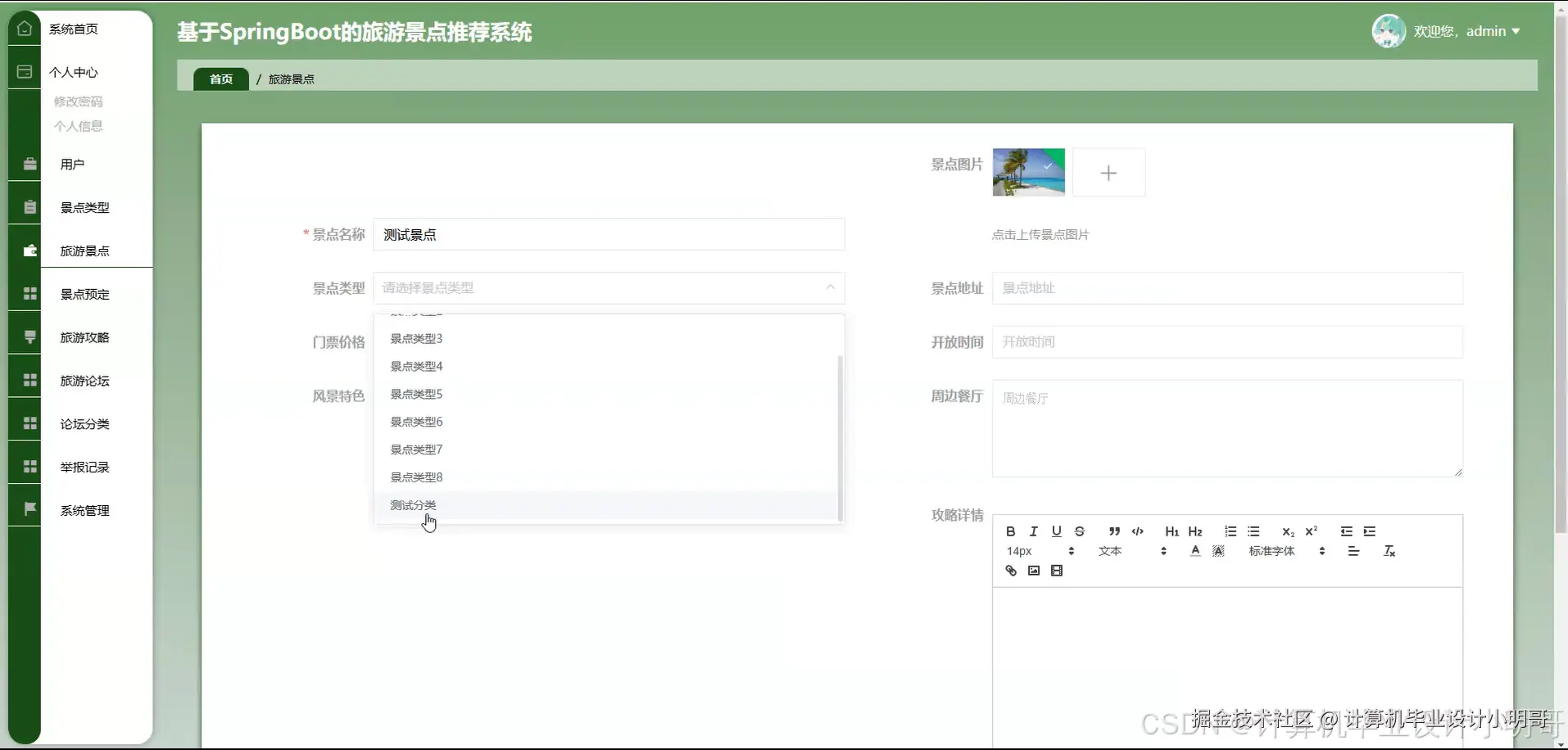Insert a blockquote in the editor

[x=1113, y=531]
